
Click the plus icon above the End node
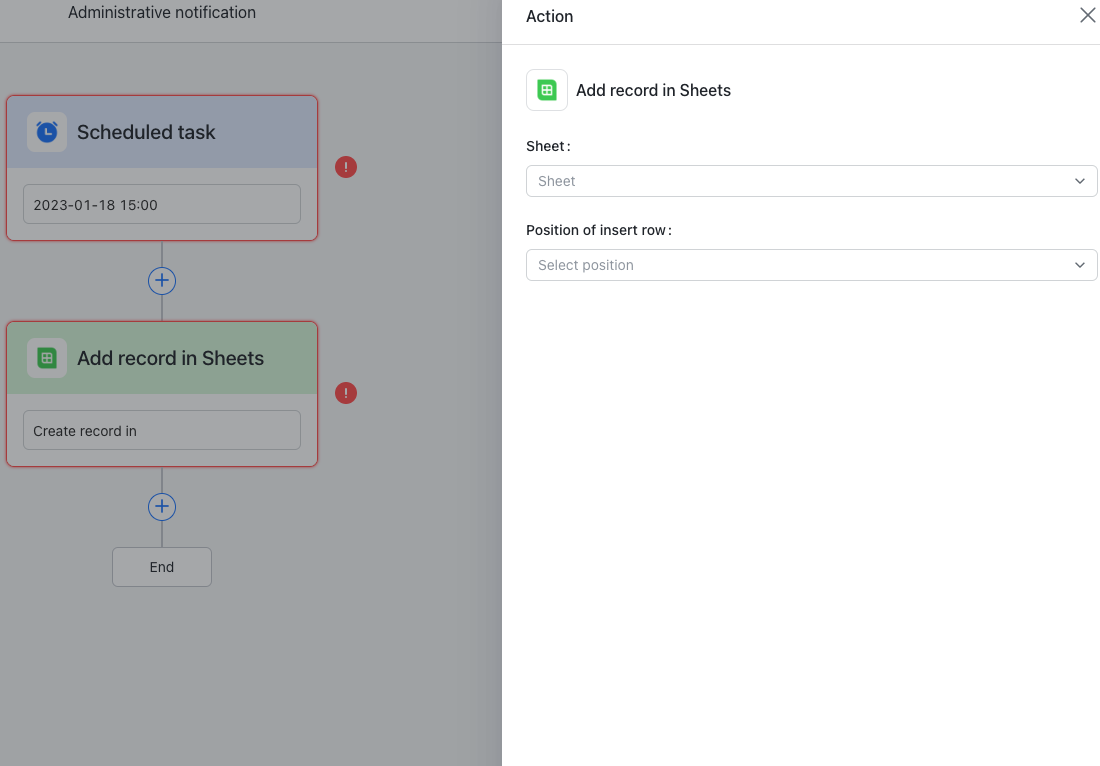[161, 506]
